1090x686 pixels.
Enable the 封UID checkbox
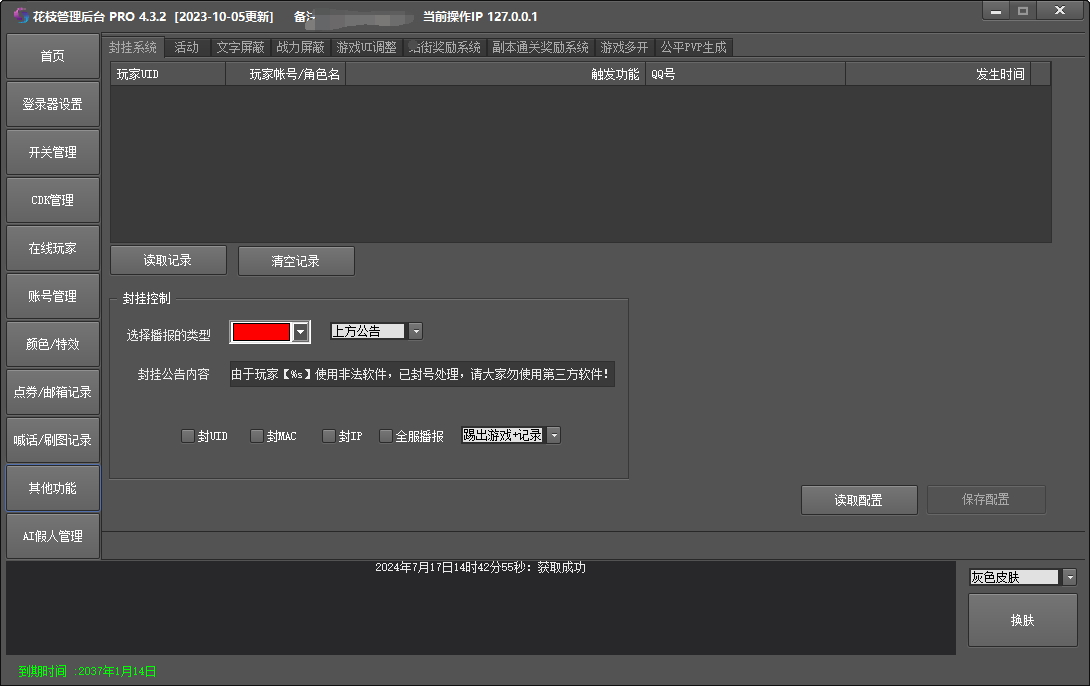[x=188, y=436]
